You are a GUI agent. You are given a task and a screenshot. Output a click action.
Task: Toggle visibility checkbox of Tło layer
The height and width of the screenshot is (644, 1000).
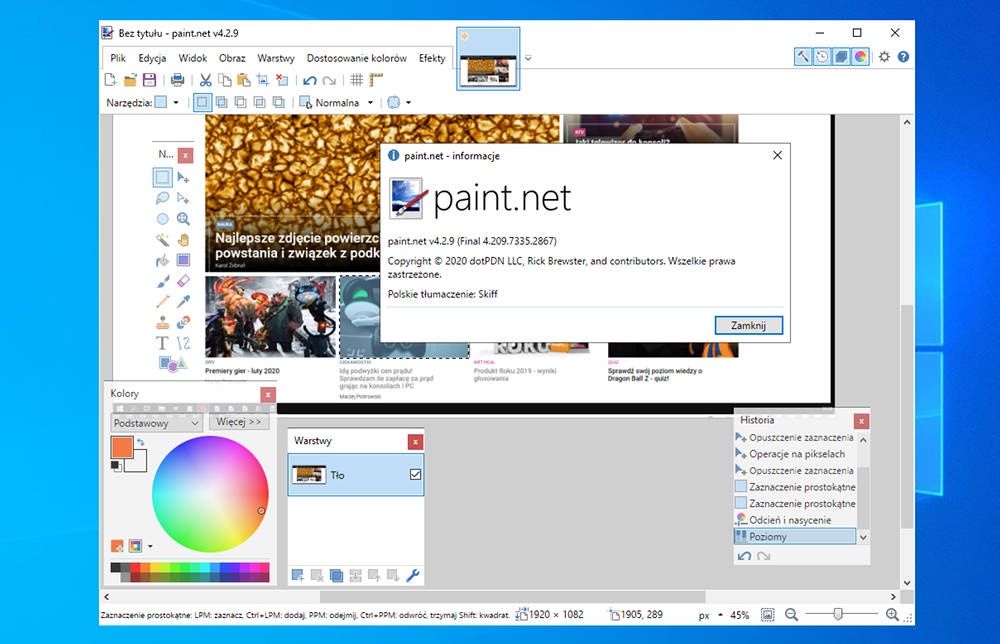[415, 474]
